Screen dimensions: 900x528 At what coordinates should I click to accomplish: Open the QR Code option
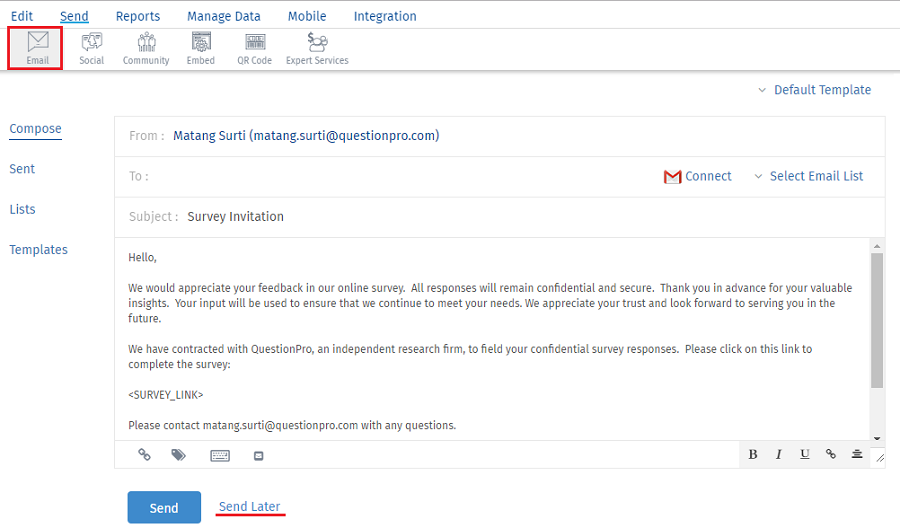(255, 48)
